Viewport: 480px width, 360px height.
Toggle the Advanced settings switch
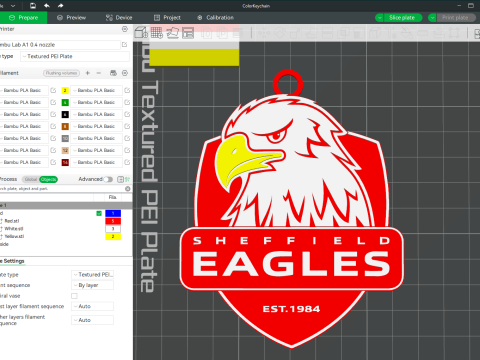point(108,179)
